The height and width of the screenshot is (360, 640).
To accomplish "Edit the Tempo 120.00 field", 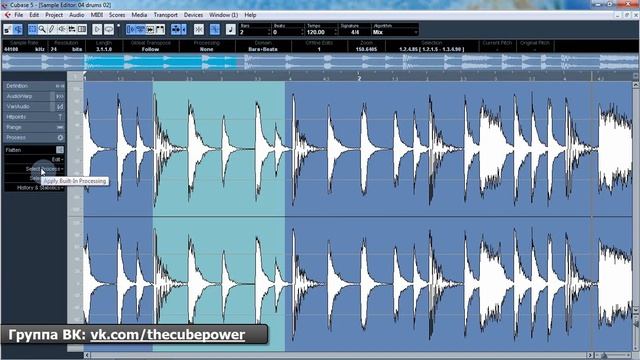I will coord(320,32).
